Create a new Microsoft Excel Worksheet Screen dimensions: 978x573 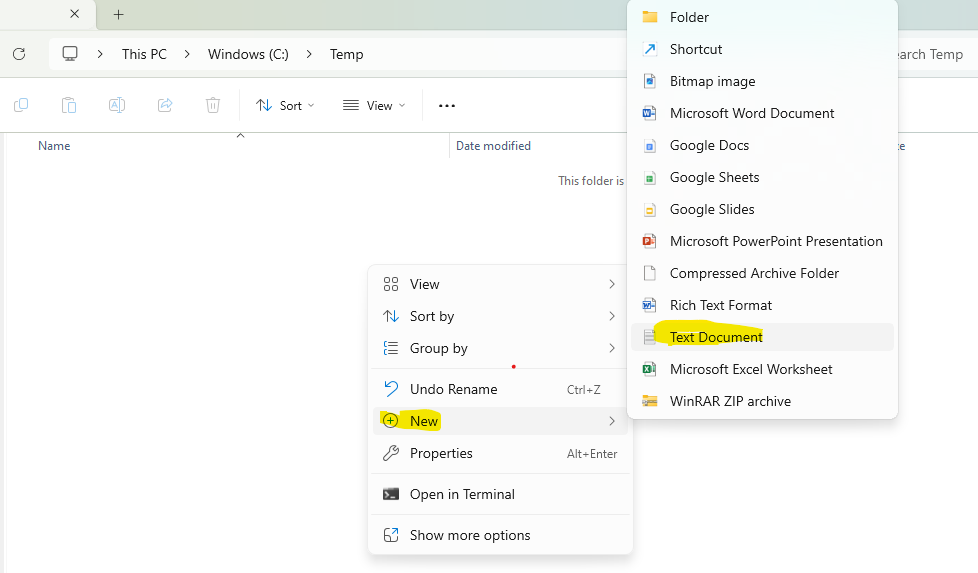tap(762, 369)
